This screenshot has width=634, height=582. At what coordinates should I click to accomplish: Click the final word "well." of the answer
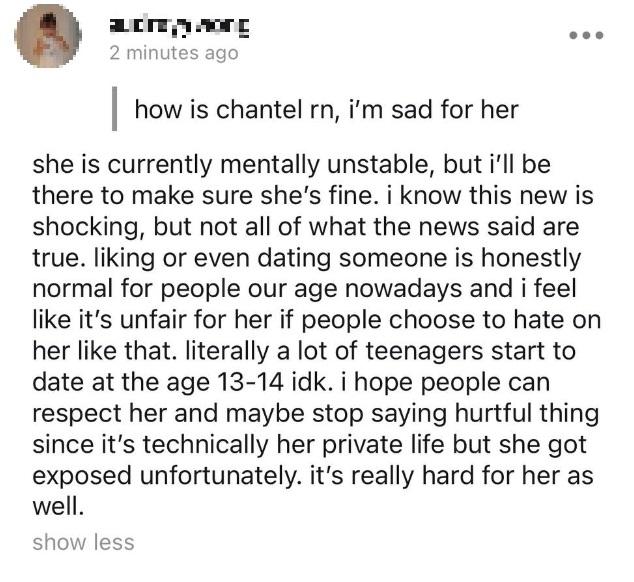pyautogui.click(x=59, y=506)
